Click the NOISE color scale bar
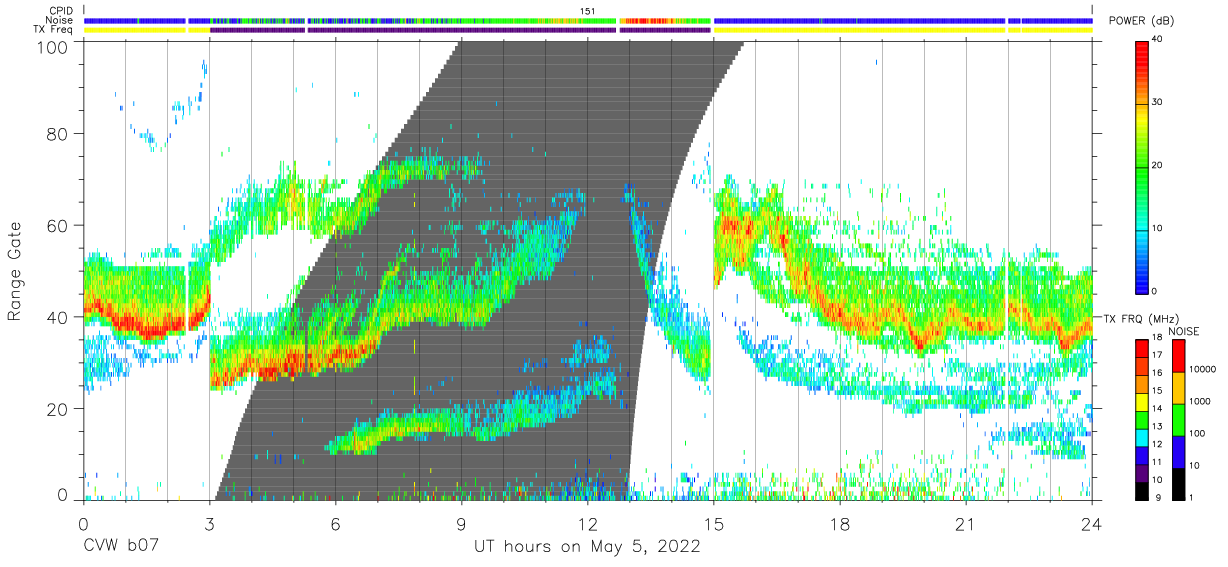 coord(1179,419)
